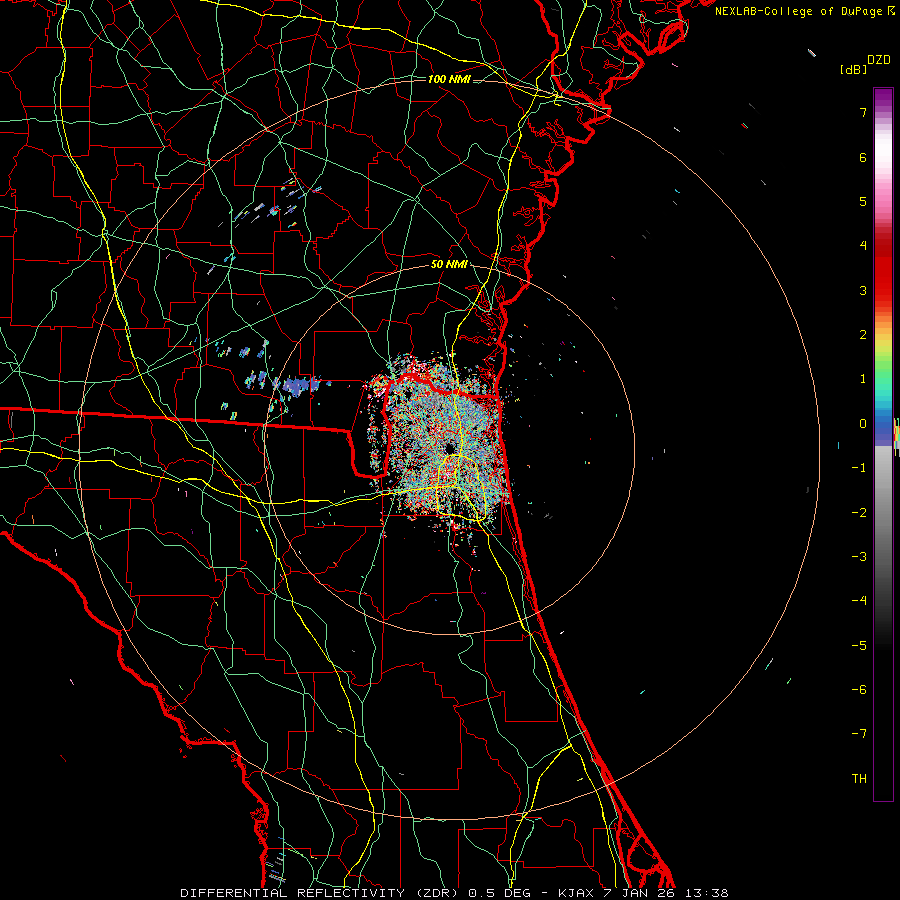Select the -2 value on the ZDR scale
The height and width of the screenshot is (900, 900).
(859, 513)
